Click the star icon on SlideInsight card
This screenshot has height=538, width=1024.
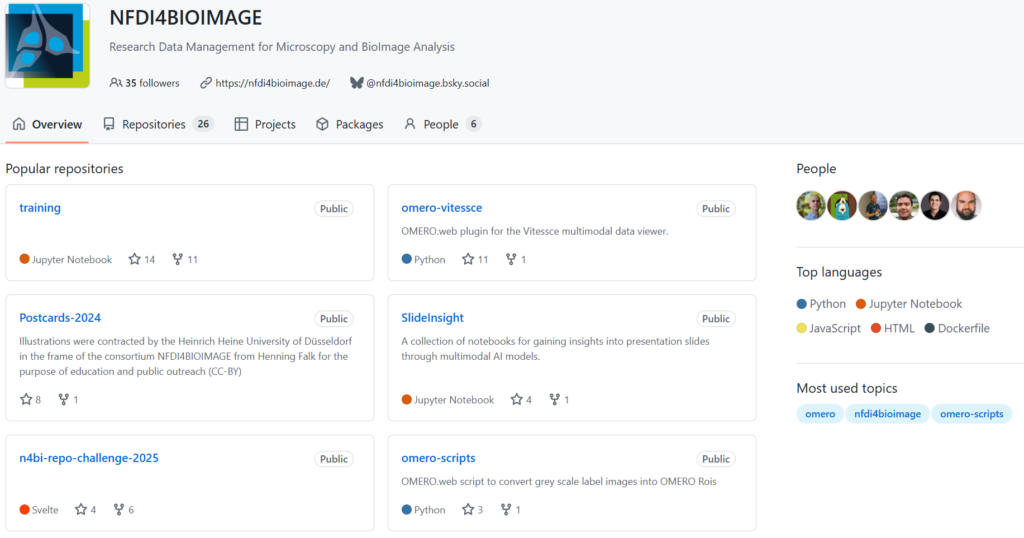[x=516, y=399]
